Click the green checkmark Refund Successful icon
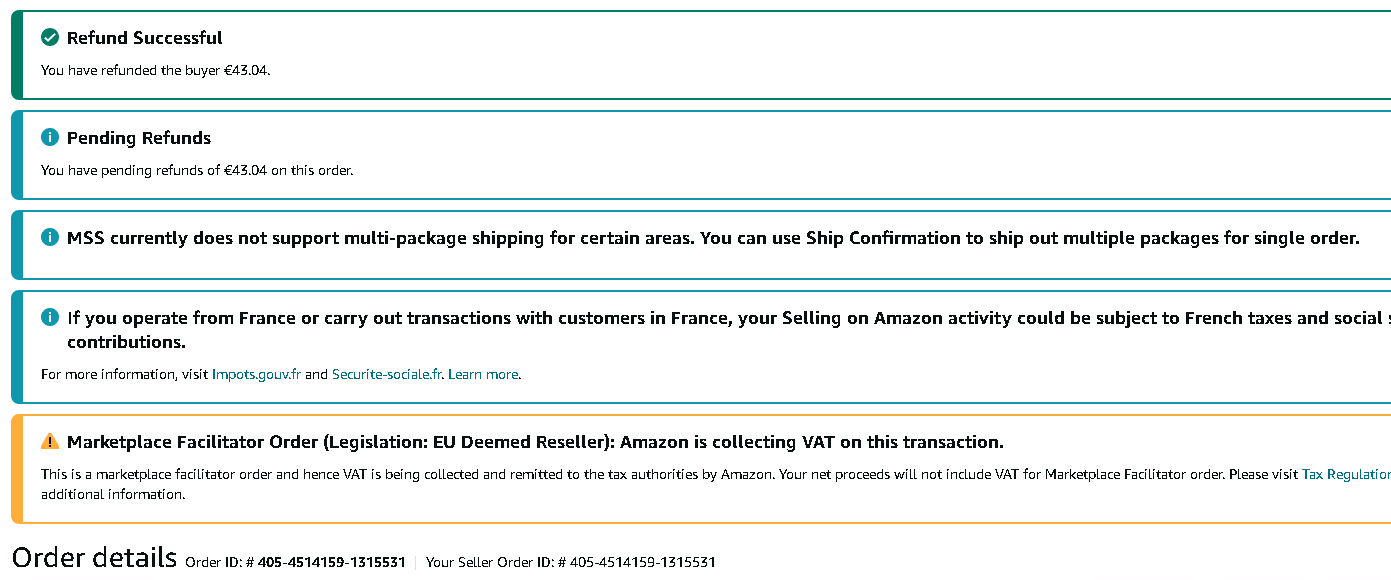The image size is (1391, 580). click(50, 38)
